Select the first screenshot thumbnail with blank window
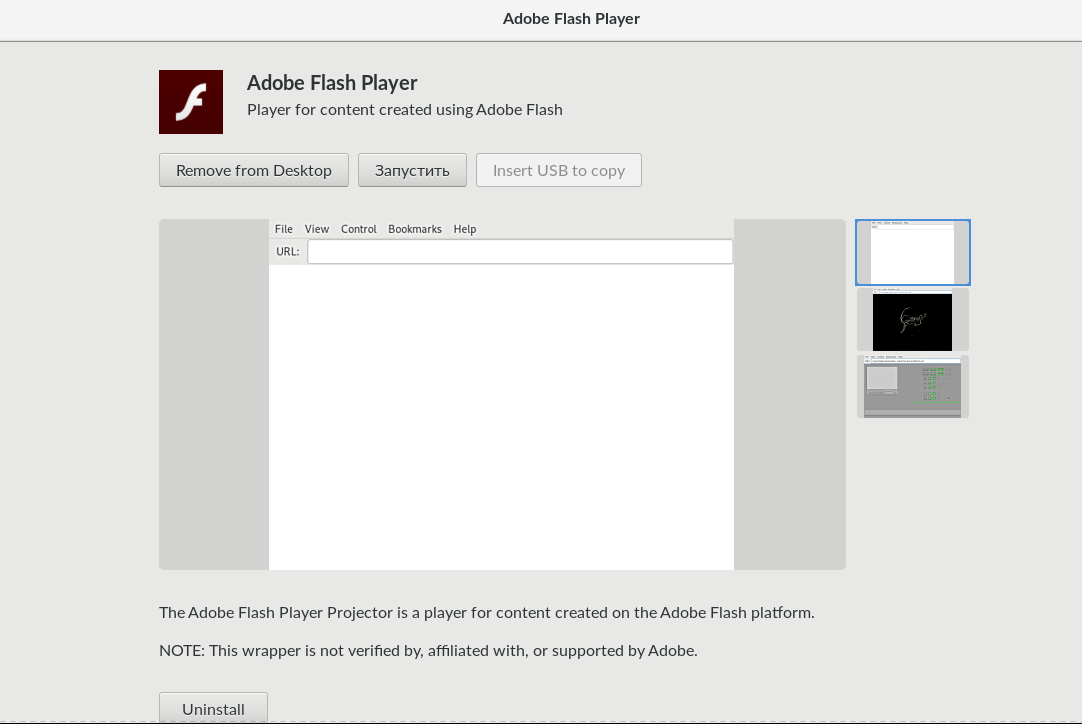 pyautogui.click(x=913, y=252)
